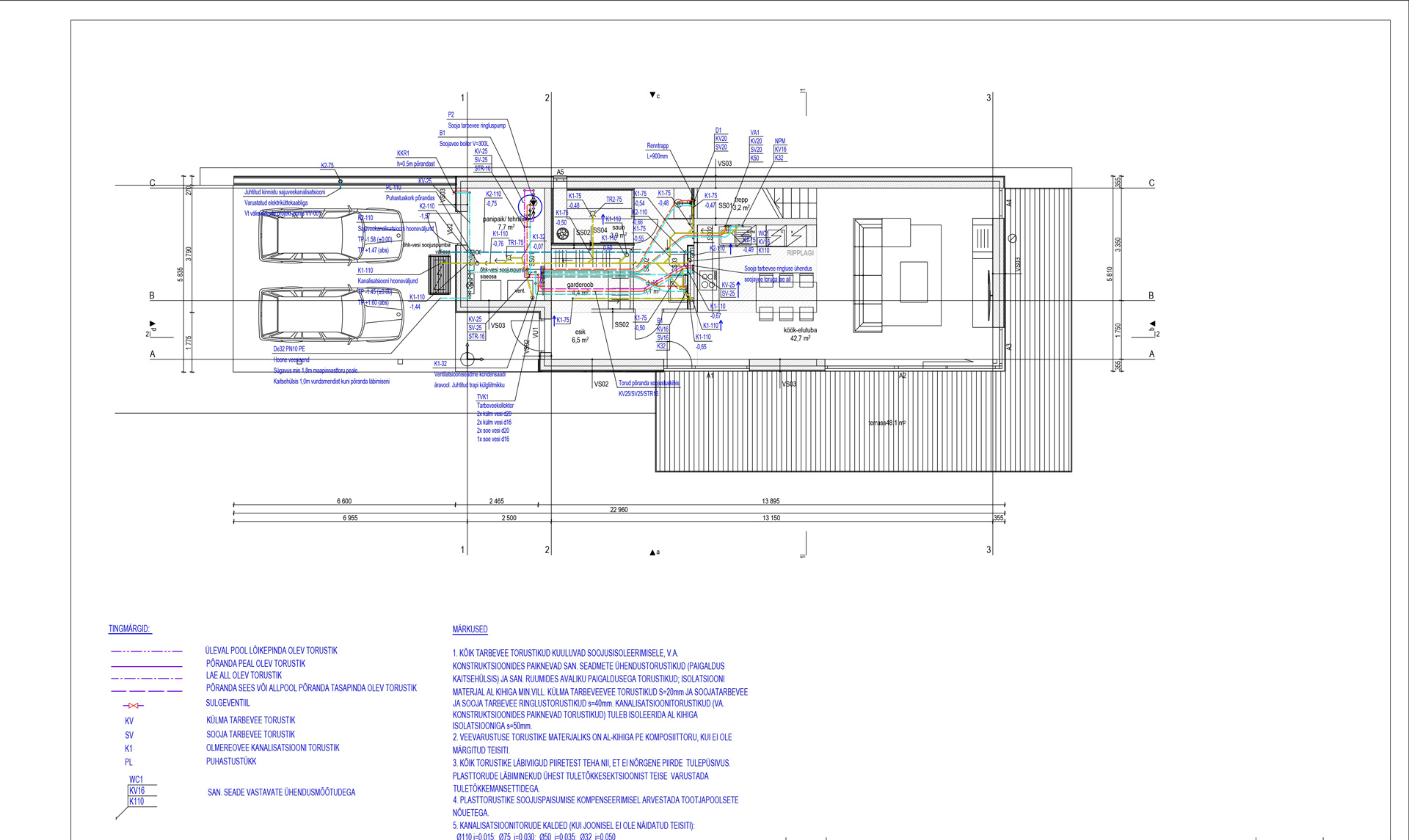Click the terrass 48,1 m² label
Image resolution: width=1409 pixels, height=840 pixels.
coord(886,423)
